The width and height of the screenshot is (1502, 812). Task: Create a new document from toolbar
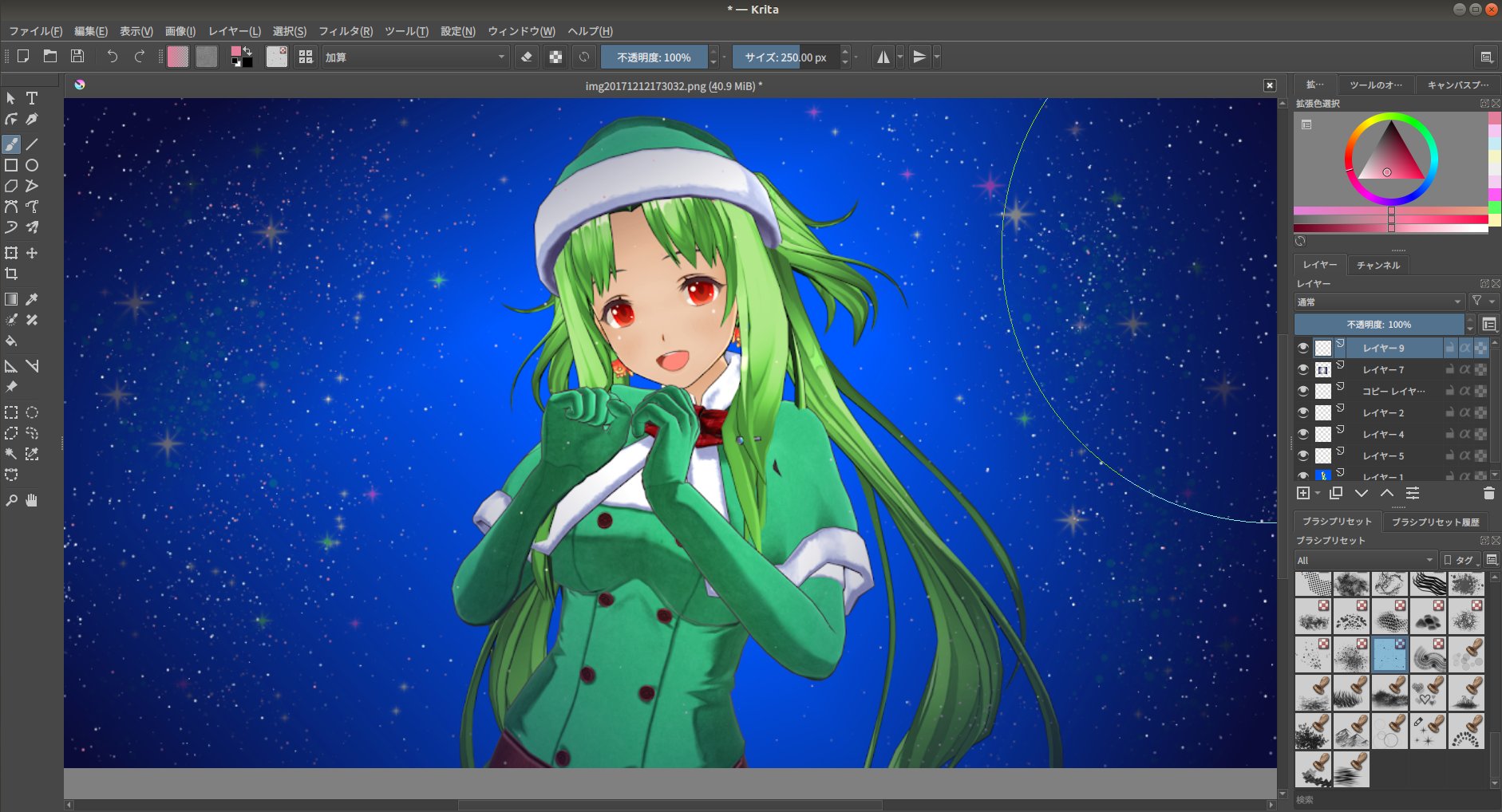click(23, 57)
